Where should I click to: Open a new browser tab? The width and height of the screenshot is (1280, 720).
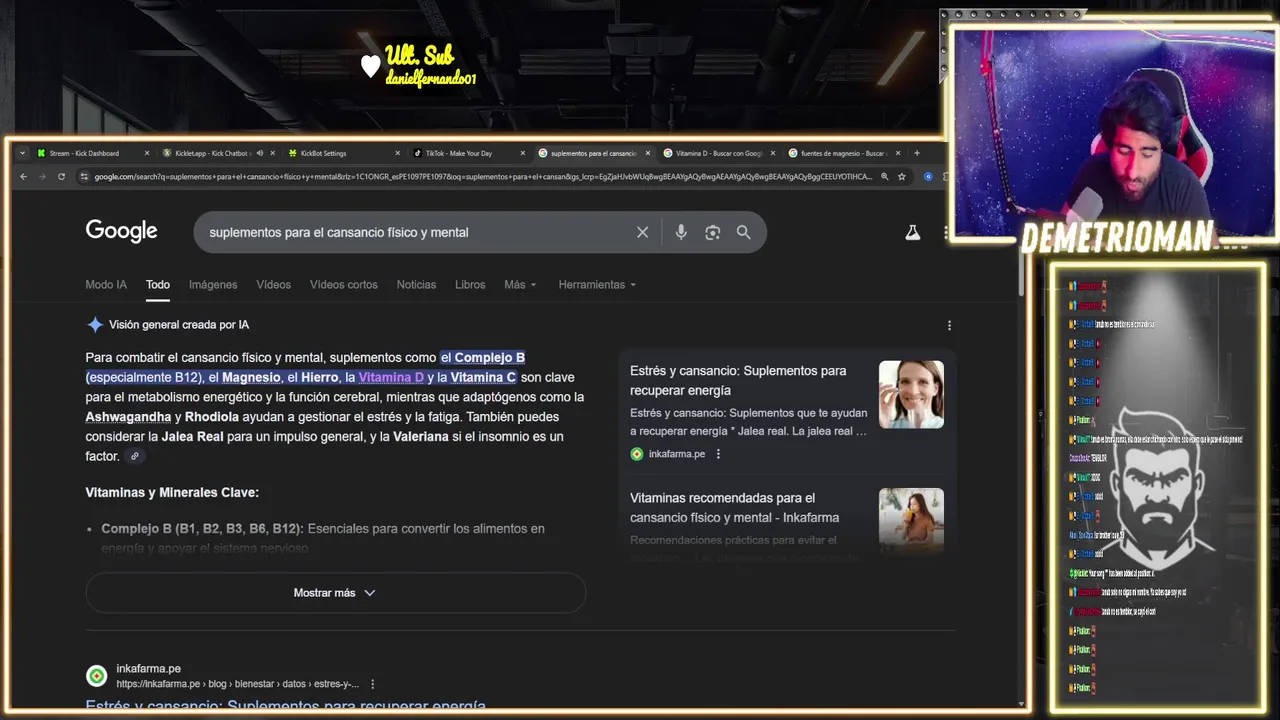tap(917, 153)
